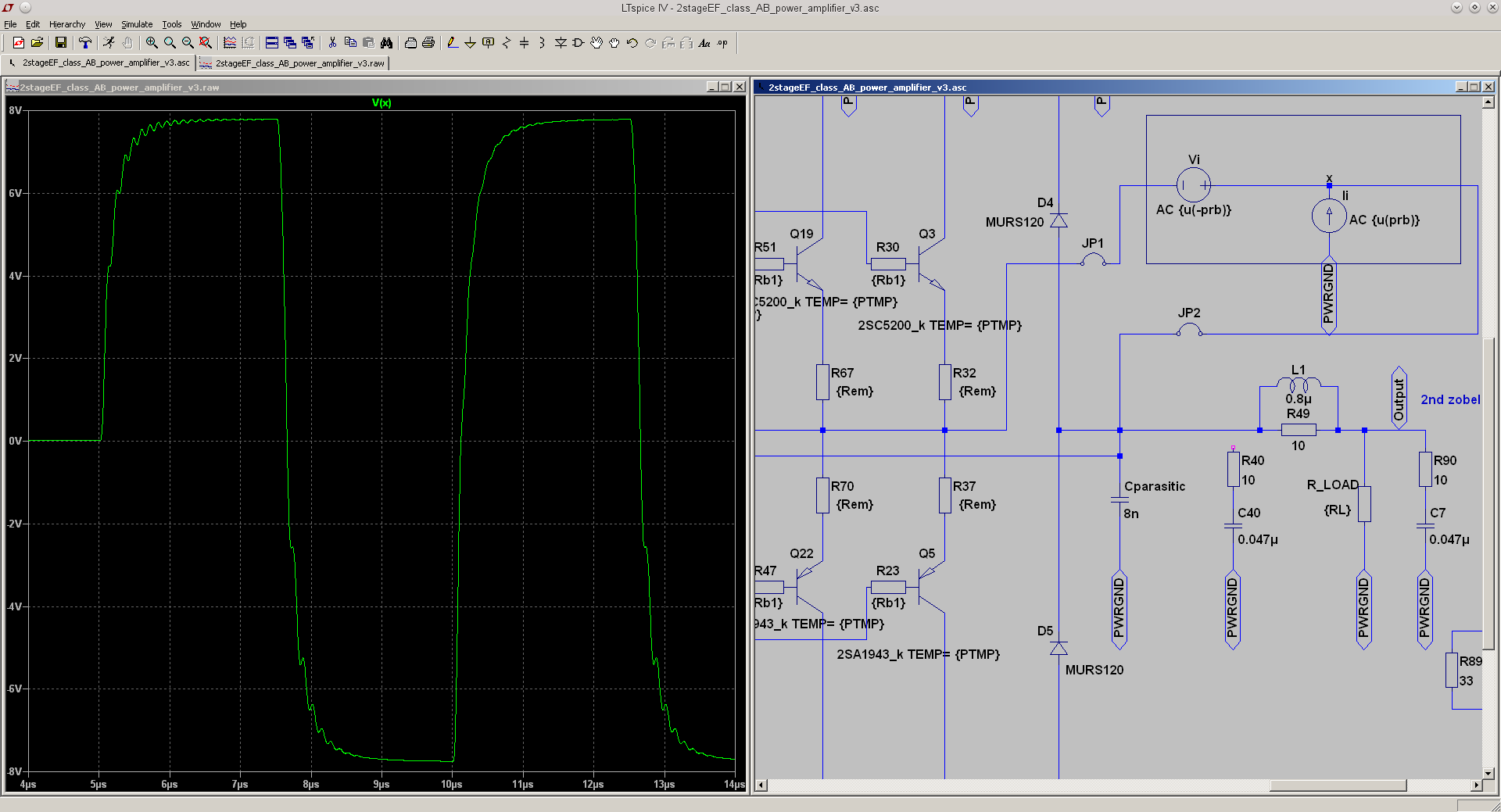Select the Resistor placement tool
The height and width of the screenshot is (812, 1501).
[x=507, y=43]
